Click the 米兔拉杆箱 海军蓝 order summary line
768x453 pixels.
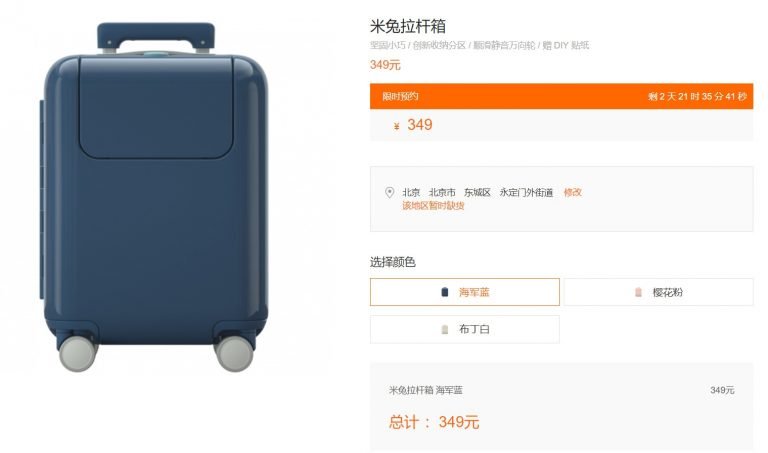[426, 390]
